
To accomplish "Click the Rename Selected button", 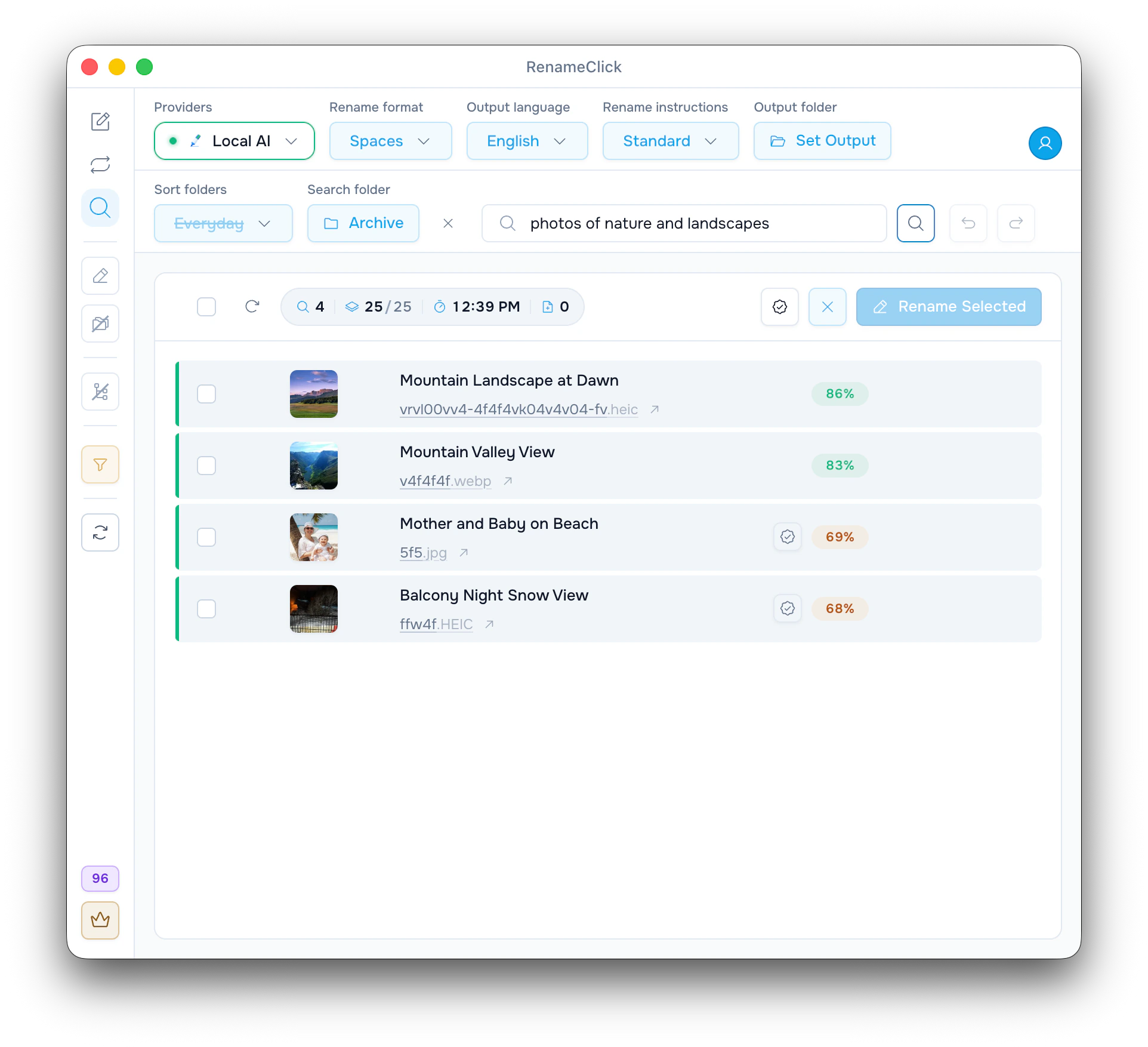I will point(949,307).
